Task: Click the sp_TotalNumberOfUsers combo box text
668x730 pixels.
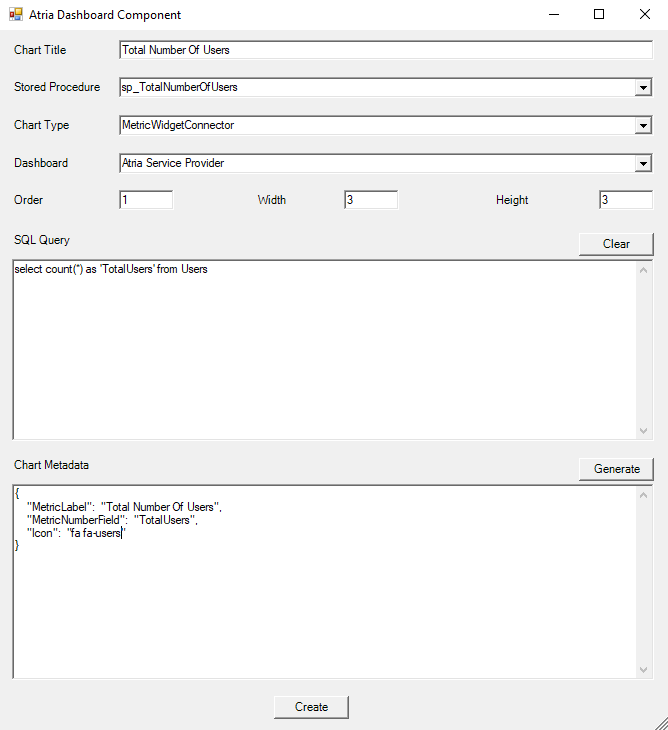Action: click(180, 87)
